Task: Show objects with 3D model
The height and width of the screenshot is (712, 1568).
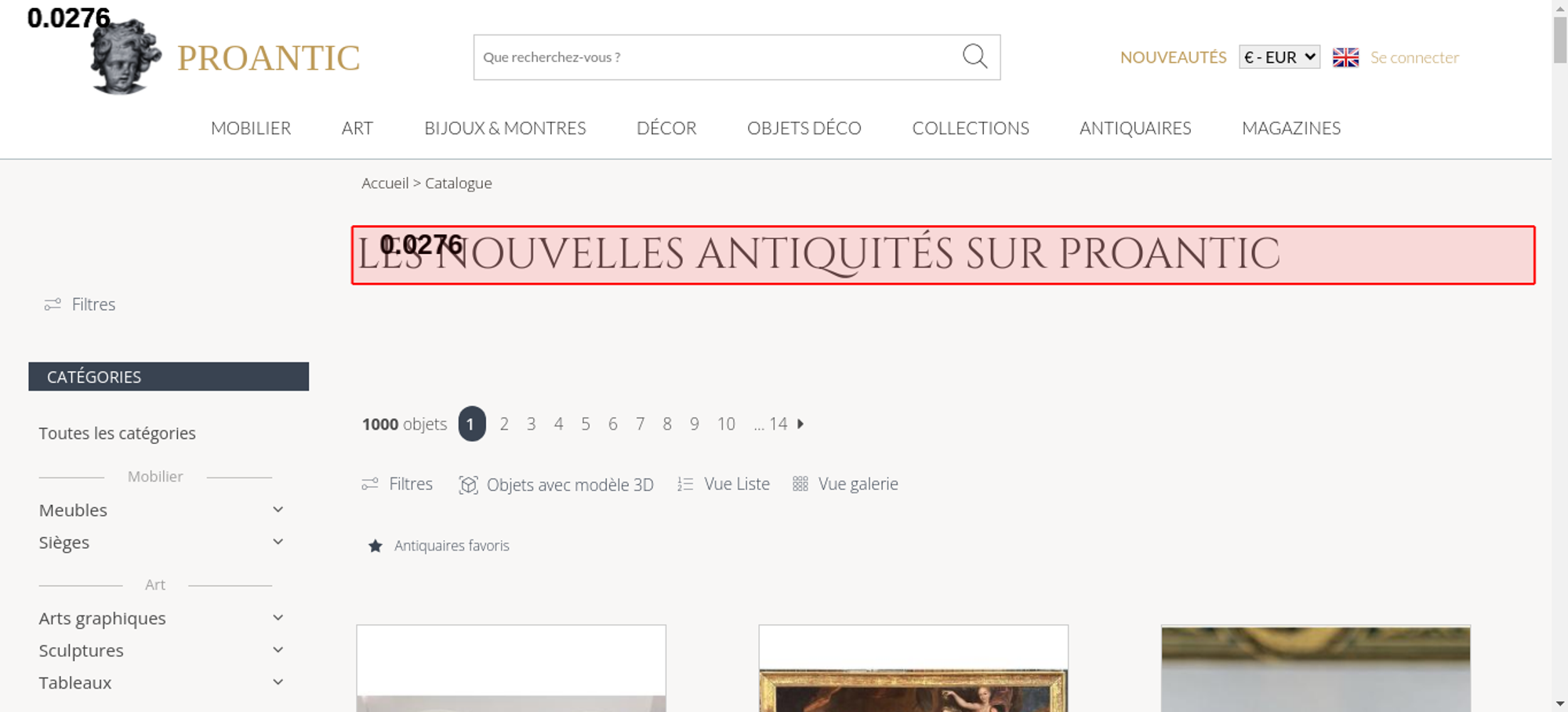Action: pyautogui.click(x=556, y=485)
